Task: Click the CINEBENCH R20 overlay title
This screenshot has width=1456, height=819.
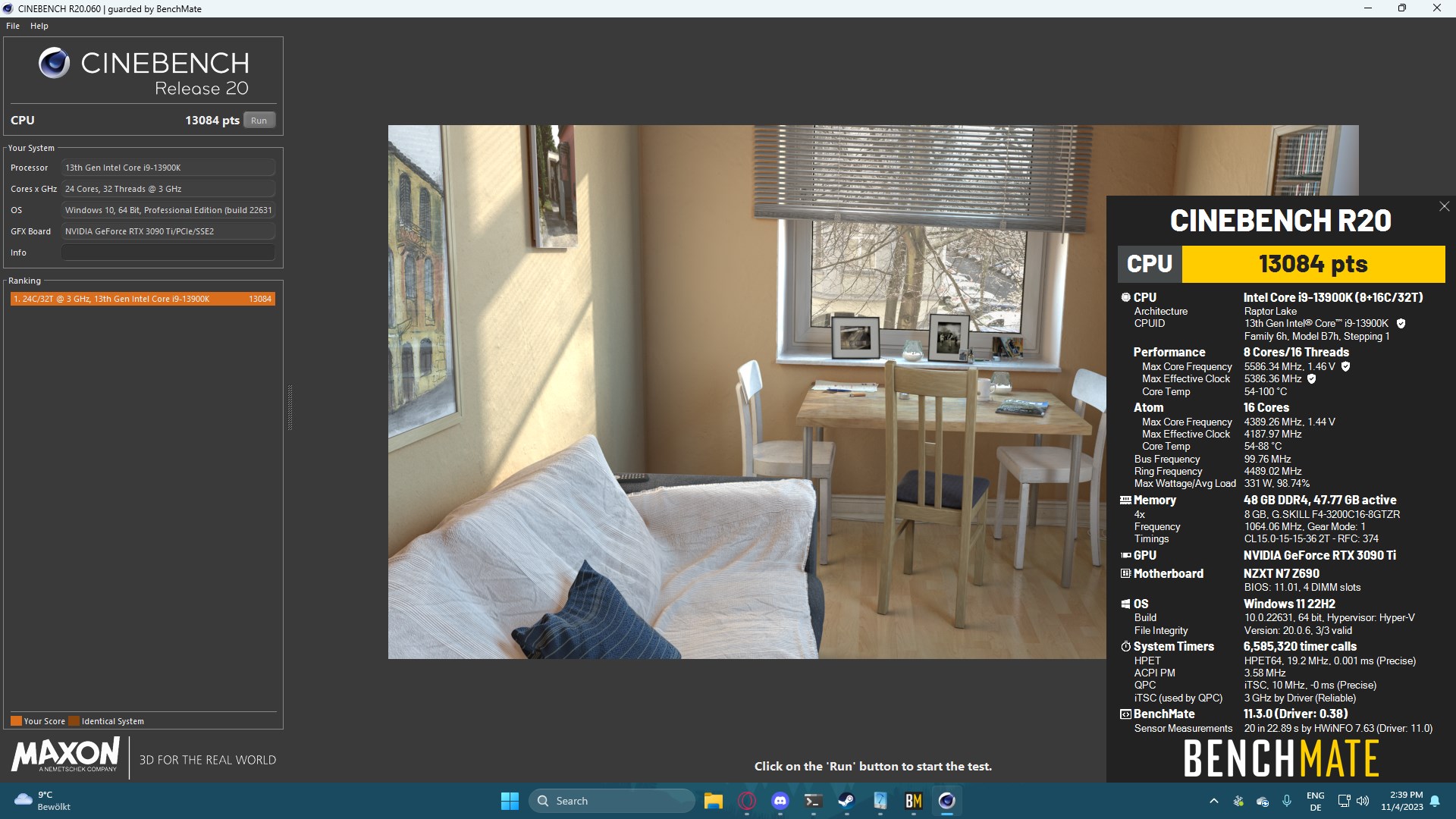Action: 1281,221
